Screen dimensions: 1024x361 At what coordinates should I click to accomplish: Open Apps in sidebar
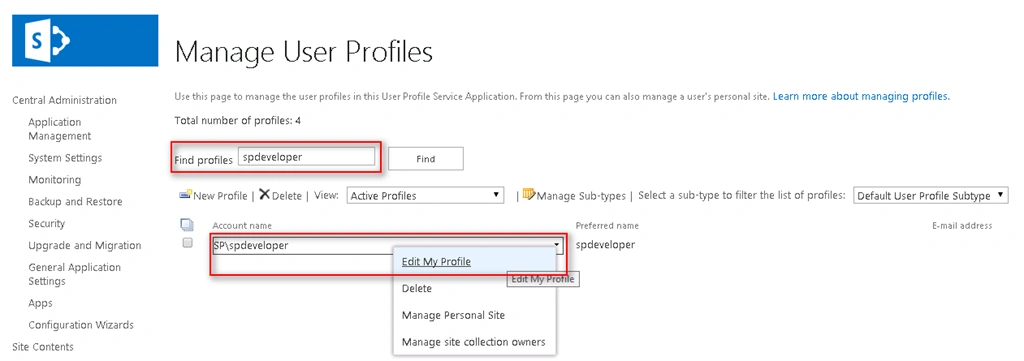pos(40,303)
